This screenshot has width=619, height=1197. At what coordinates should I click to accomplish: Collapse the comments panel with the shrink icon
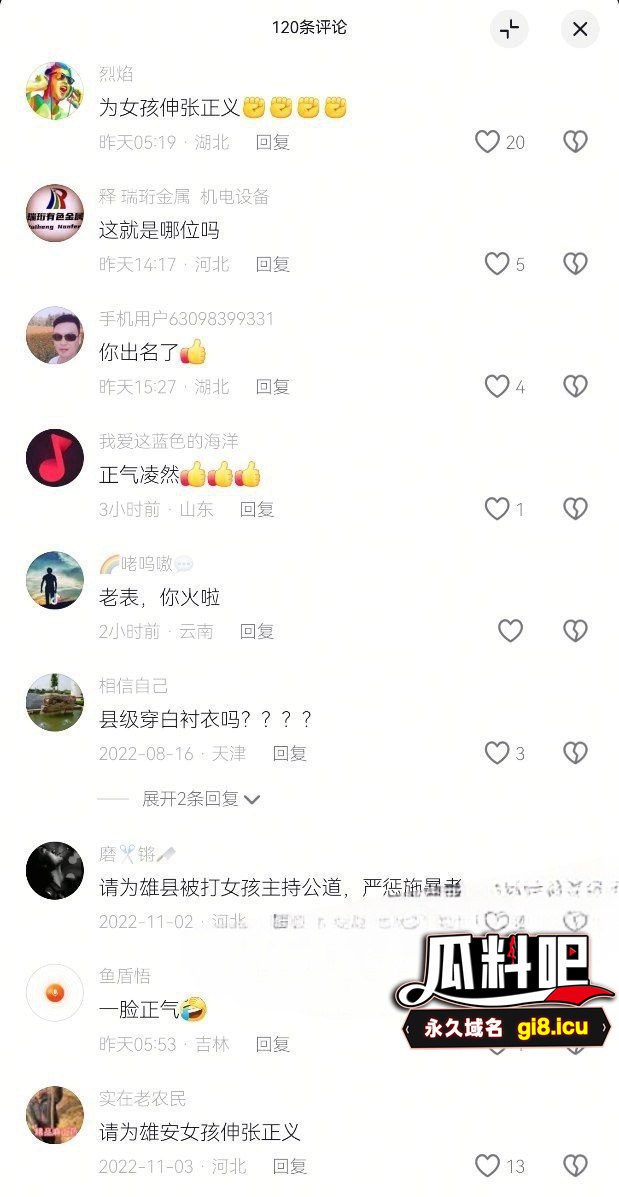point(509,29)
